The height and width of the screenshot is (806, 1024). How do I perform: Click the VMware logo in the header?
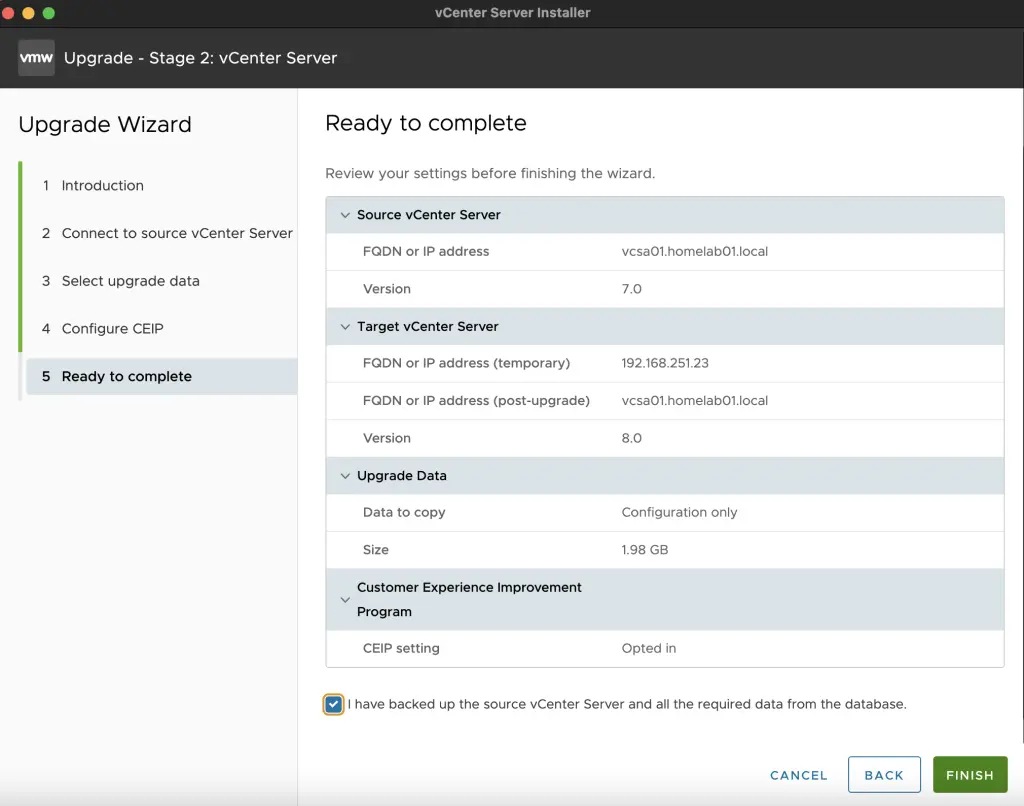36,57
